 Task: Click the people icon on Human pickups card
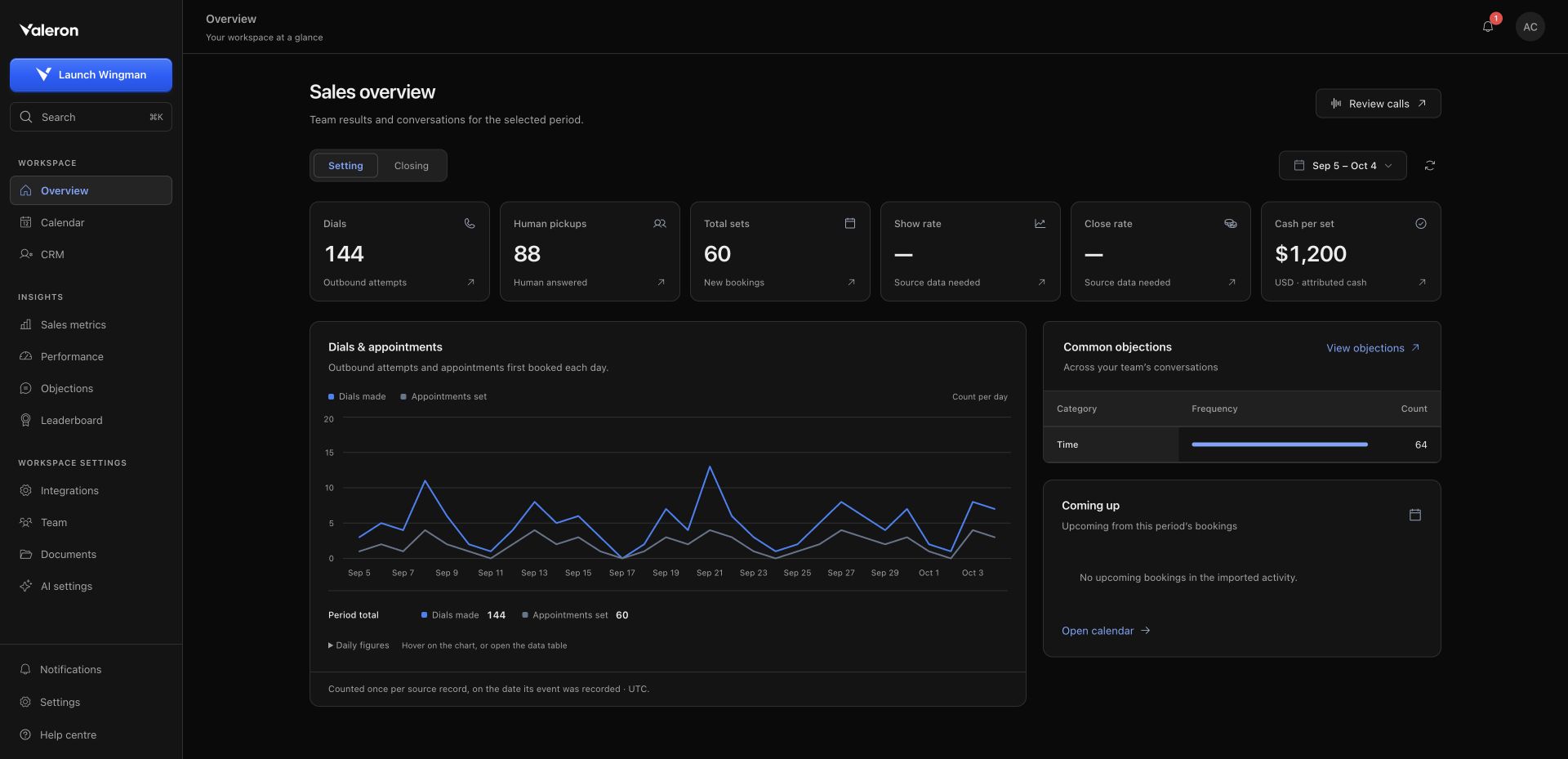coord(660,224)
